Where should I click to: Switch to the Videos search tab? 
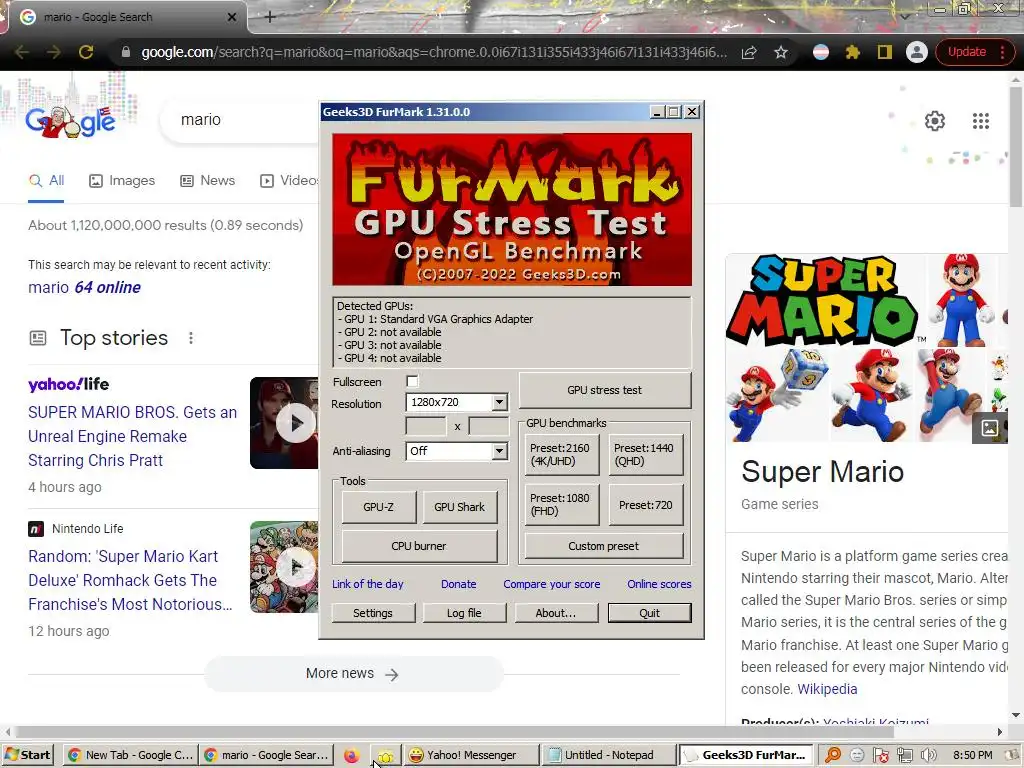pyautogui.click(x=289, y=181)
